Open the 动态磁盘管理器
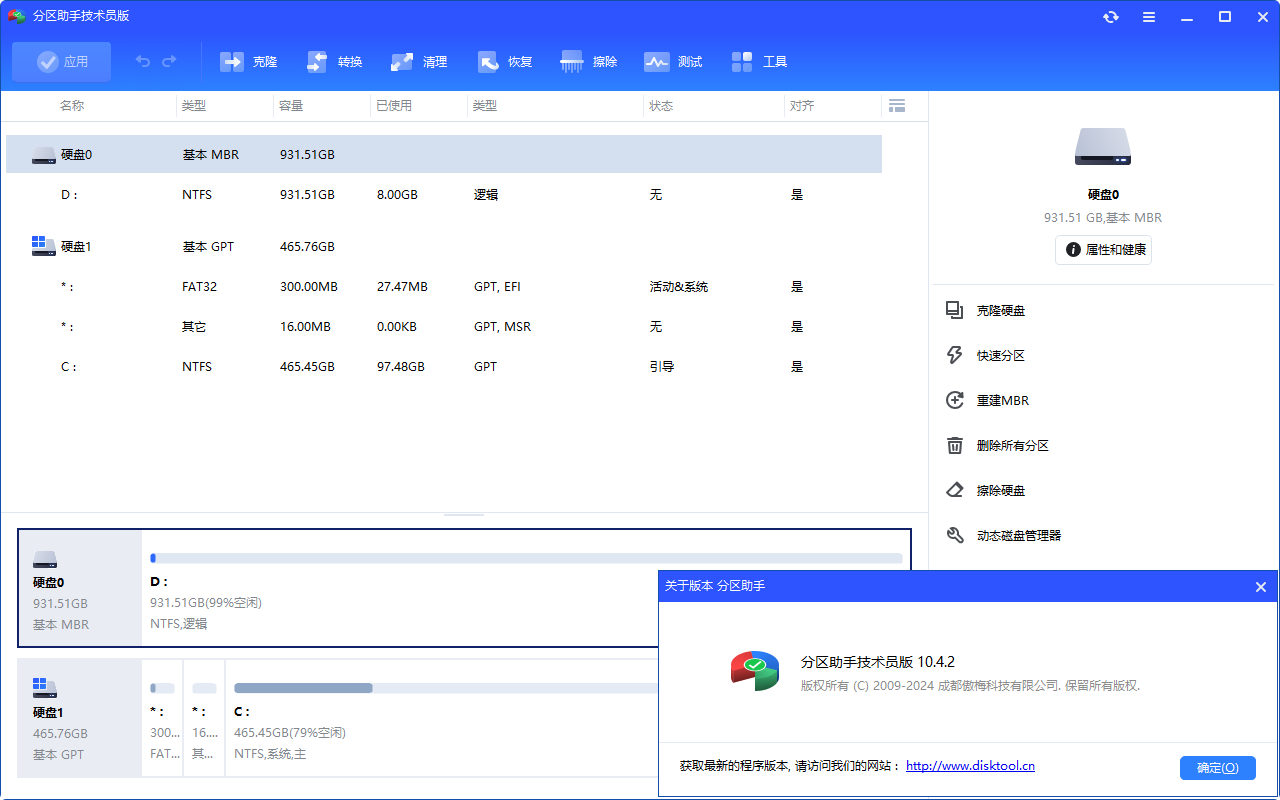Image resolution: width=1280 pixels, height=800 pixels. [x=1016, y=535]
